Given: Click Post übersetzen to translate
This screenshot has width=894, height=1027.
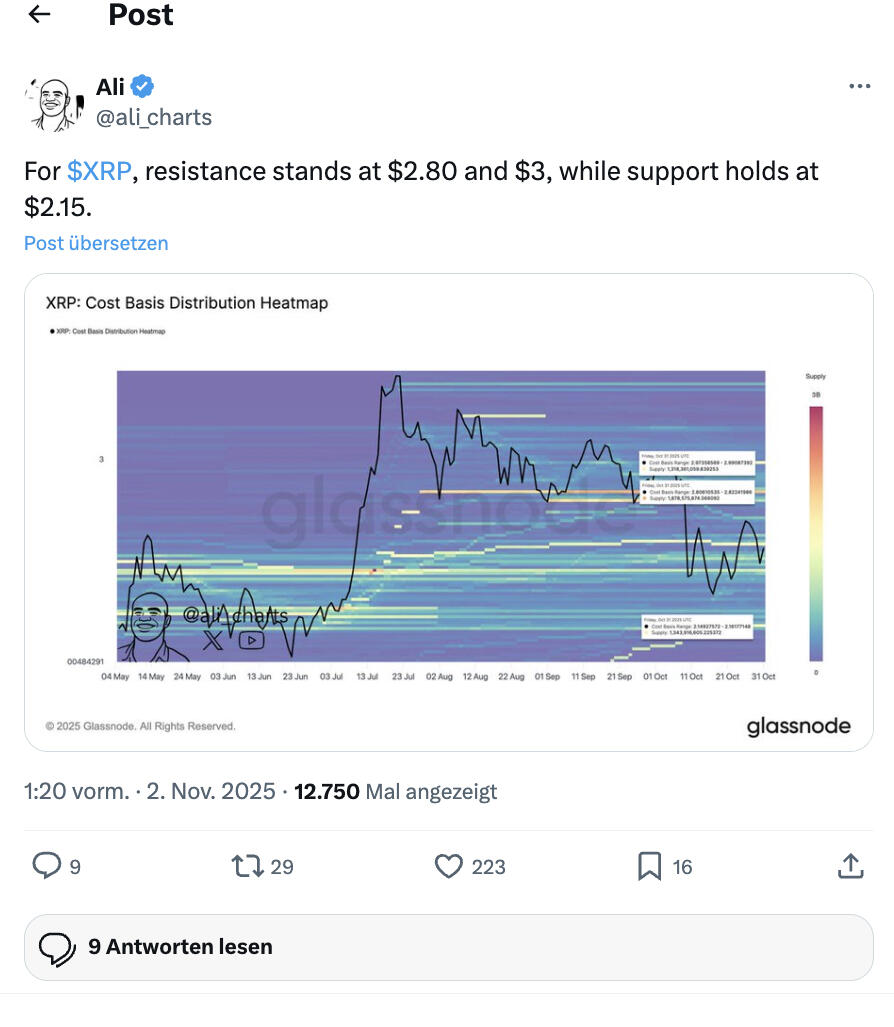Looking at the screenshot, I should (x=96, y=243).
